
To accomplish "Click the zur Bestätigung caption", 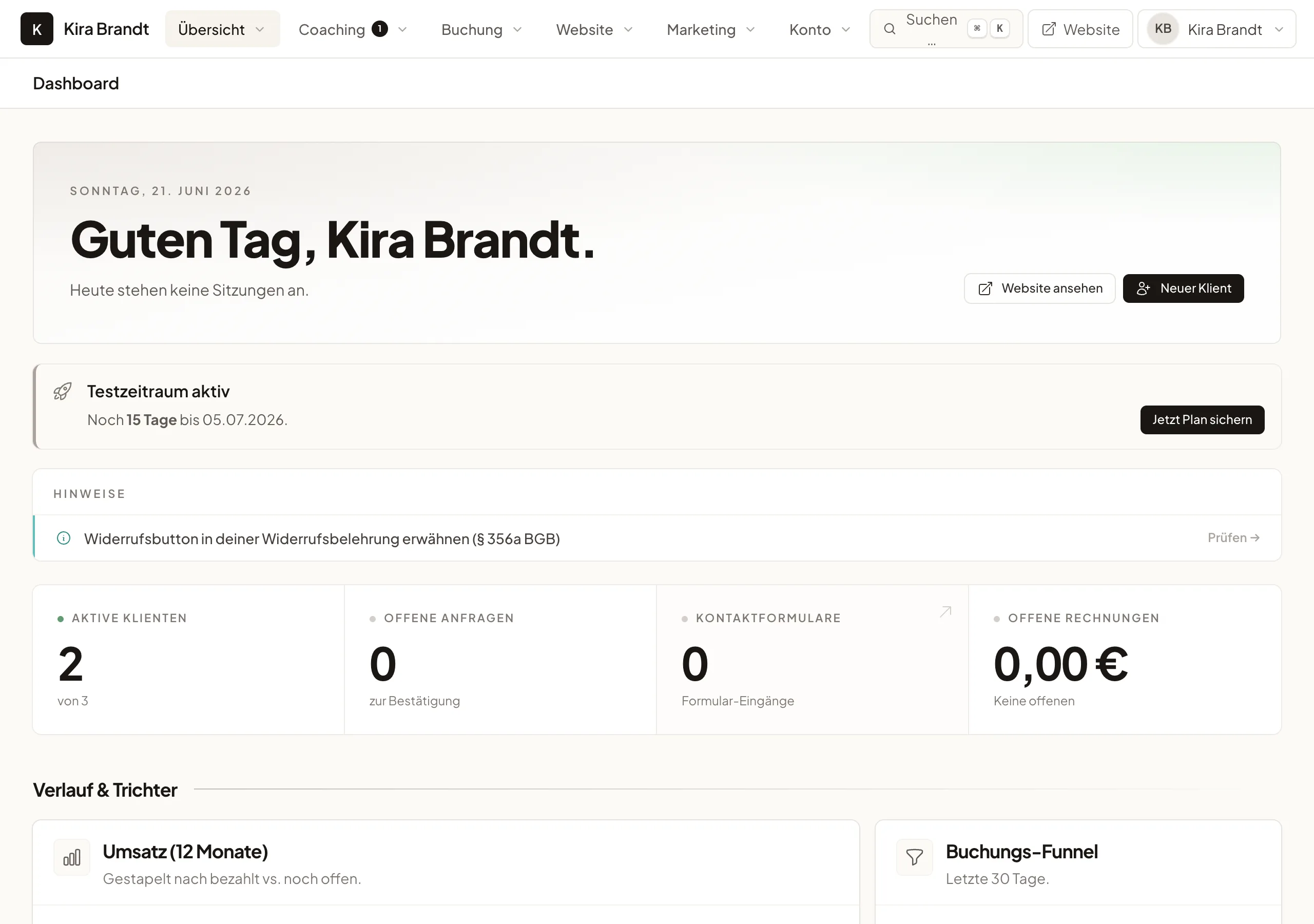I will coord(414,701).
